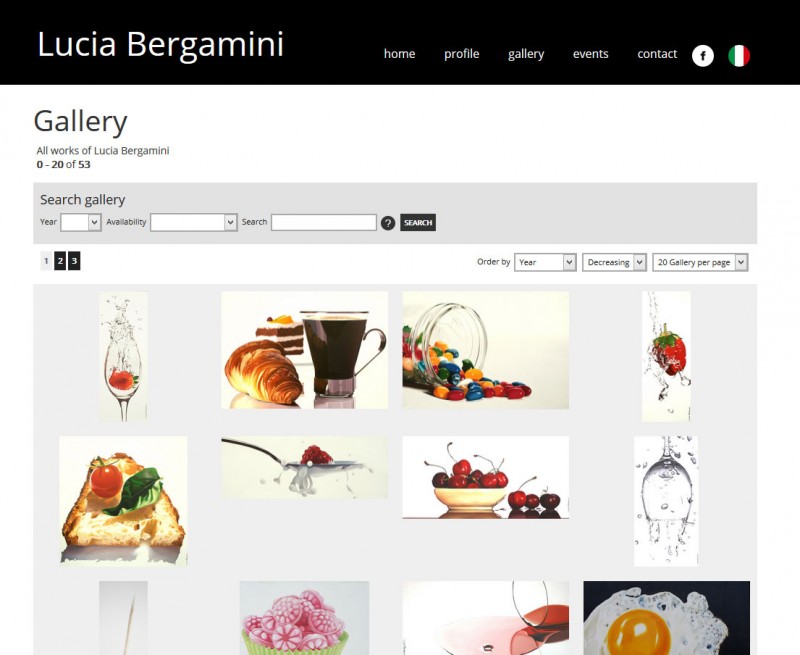
Task: View the jelly beans jar painting
Action: point(486,350)
